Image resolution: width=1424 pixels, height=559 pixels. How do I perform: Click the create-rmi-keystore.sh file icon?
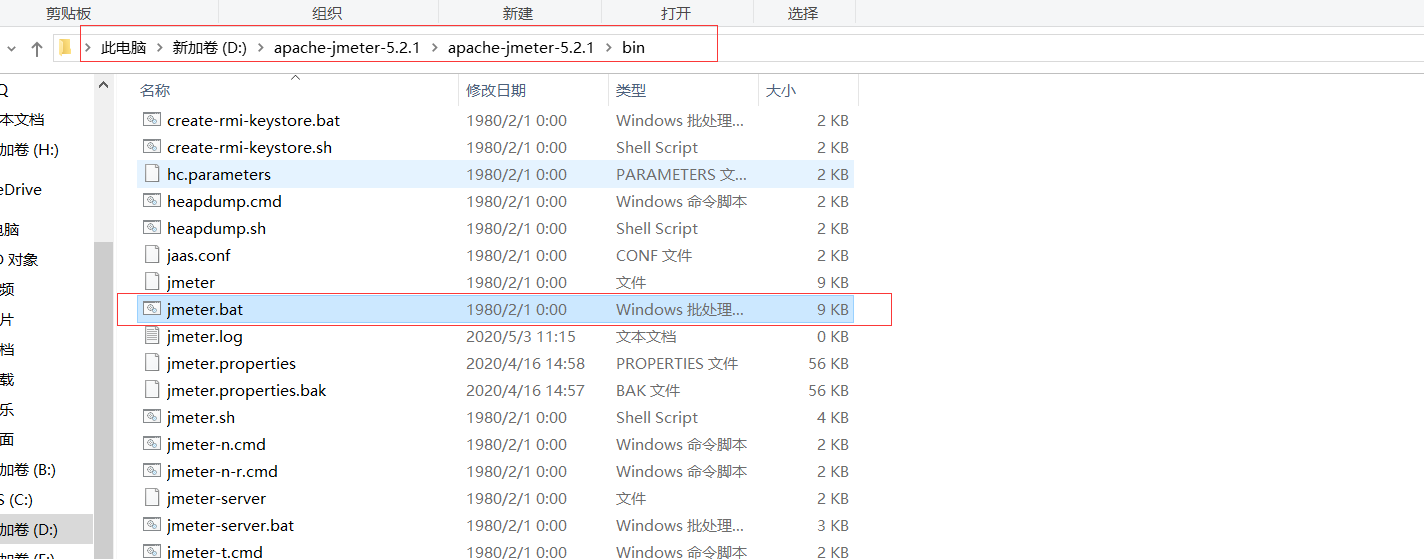click(x=152, y=147)
